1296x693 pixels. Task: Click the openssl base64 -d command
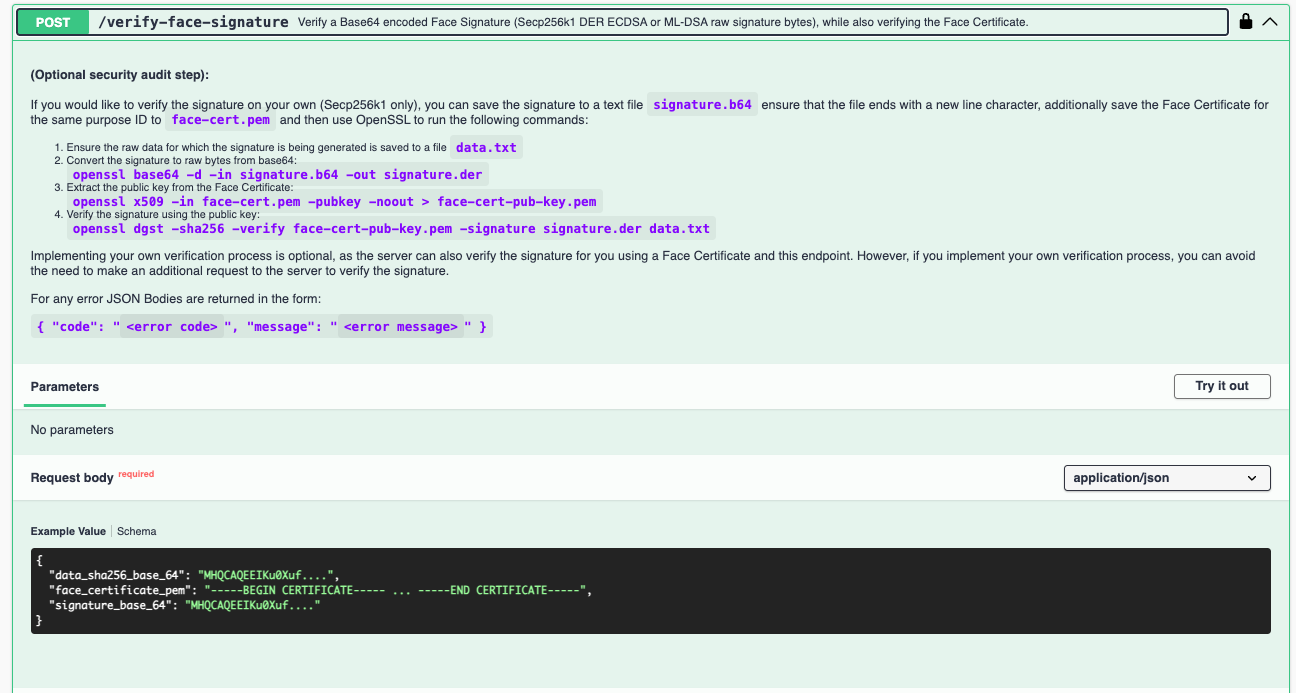coord(277,174)
